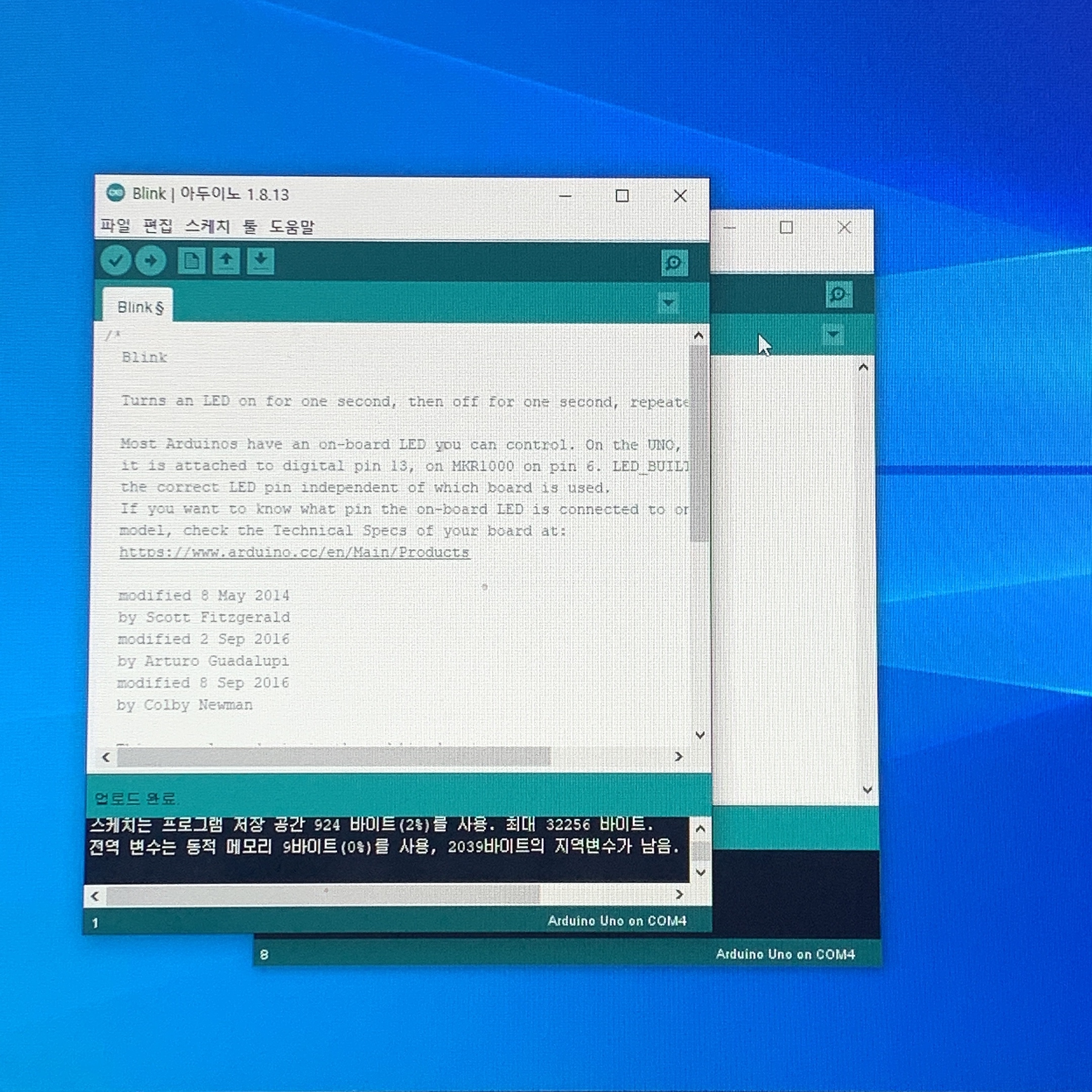The image size is (1092, 1092).
Task: Open the tab dropdown arrow in Blink window
Action: click(x=668, y=302)
